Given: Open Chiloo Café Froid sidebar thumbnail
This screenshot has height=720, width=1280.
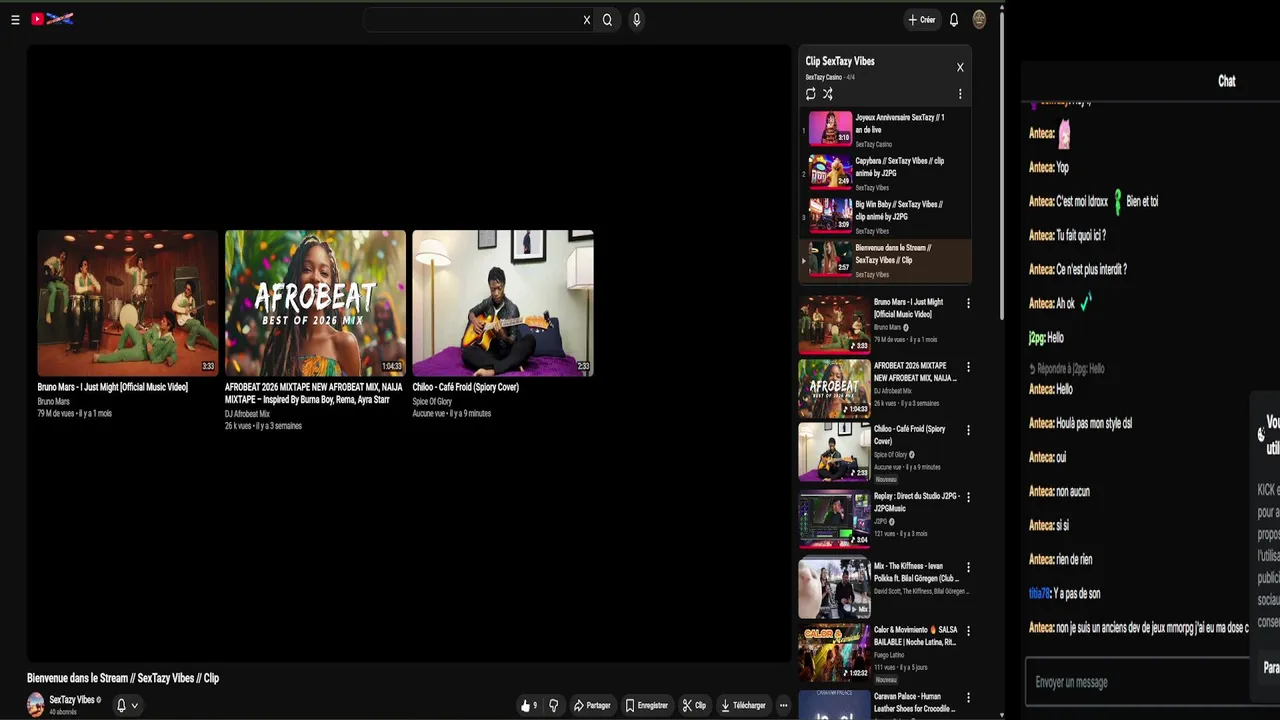Looking at the screenshot, I should tap(834, 452).
